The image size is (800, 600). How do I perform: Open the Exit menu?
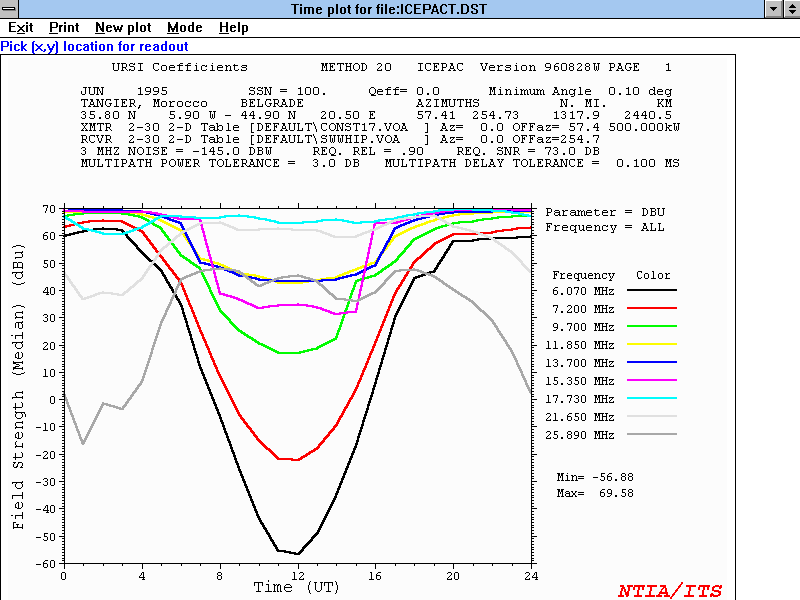click(x=20, y=28)
